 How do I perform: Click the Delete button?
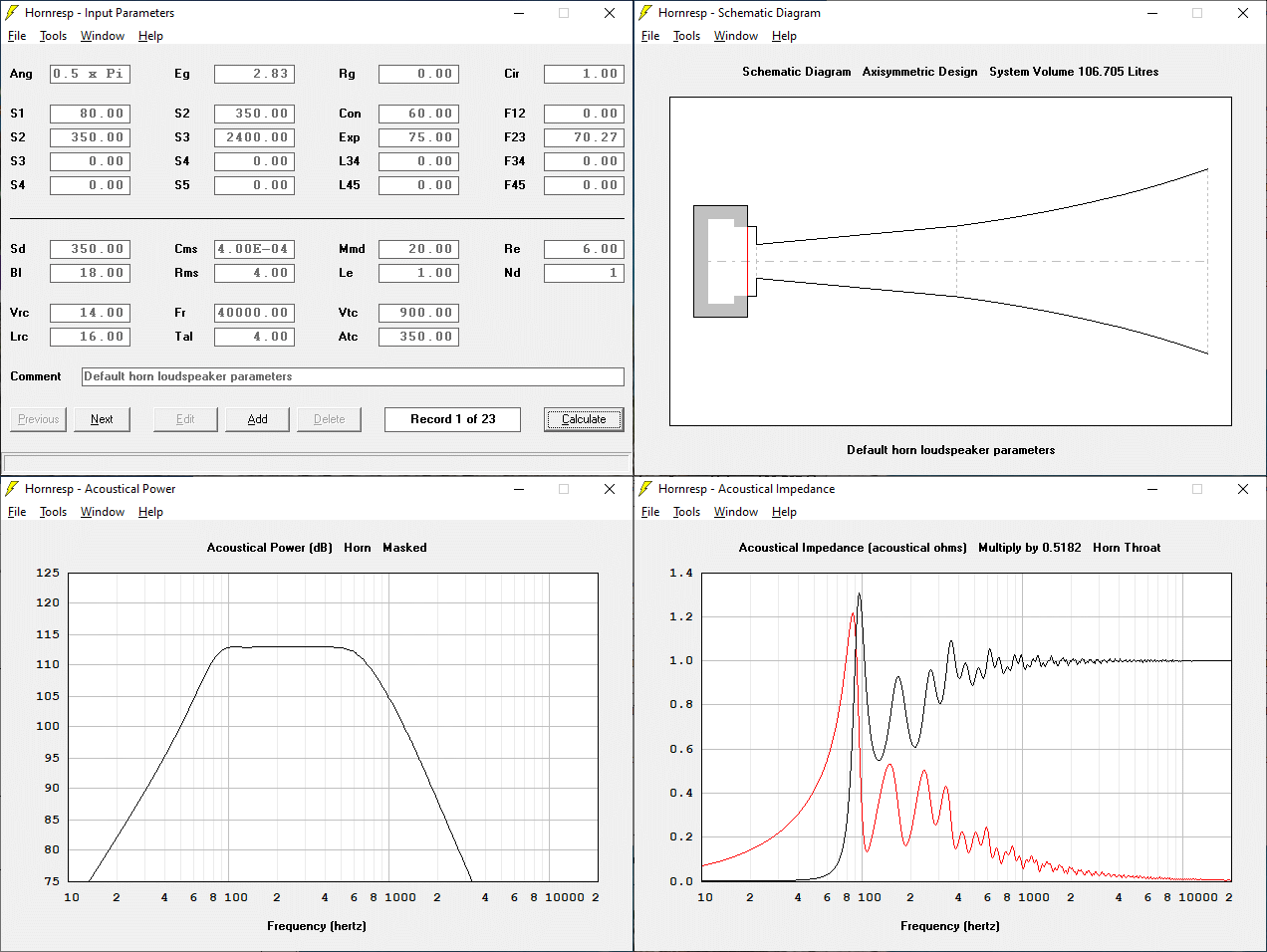point(329,419)
